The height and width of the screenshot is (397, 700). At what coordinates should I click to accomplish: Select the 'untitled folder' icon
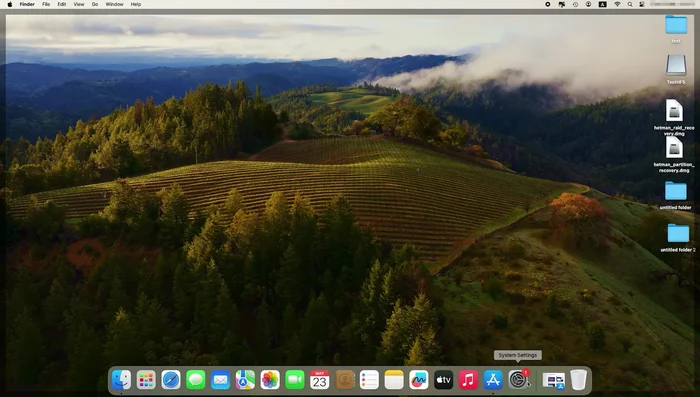pos(675,191)
